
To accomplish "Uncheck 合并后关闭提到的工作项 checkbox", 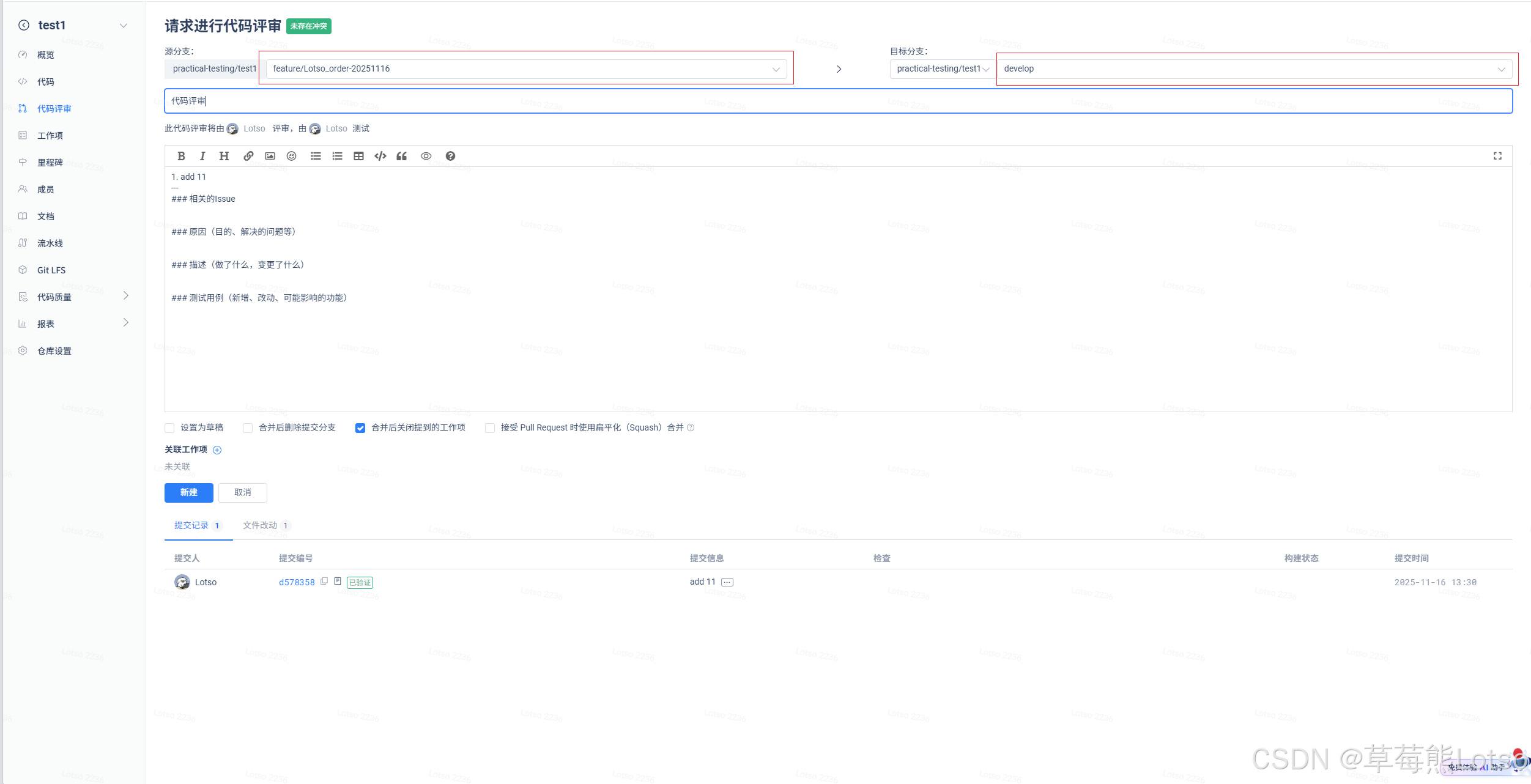I will (x=360, y=428).
